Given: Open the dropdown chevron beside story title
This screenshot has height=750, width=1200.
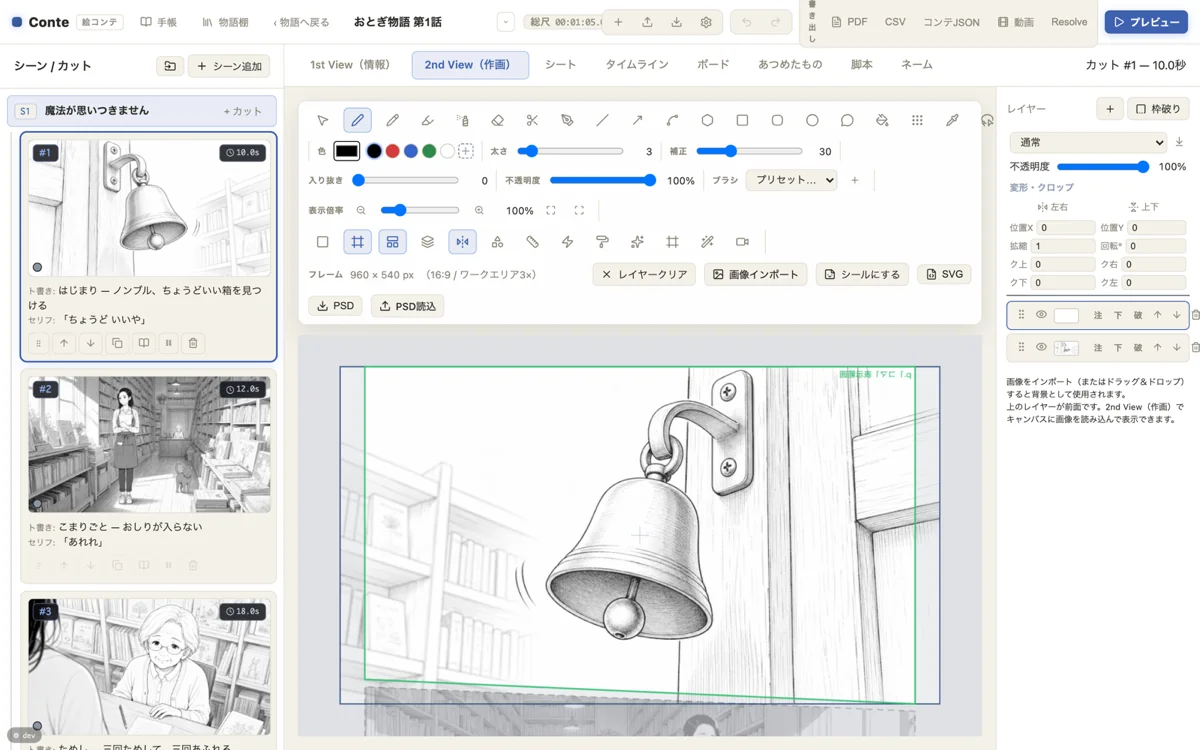Looking at the screenshot, I should (x=506, y=22).
